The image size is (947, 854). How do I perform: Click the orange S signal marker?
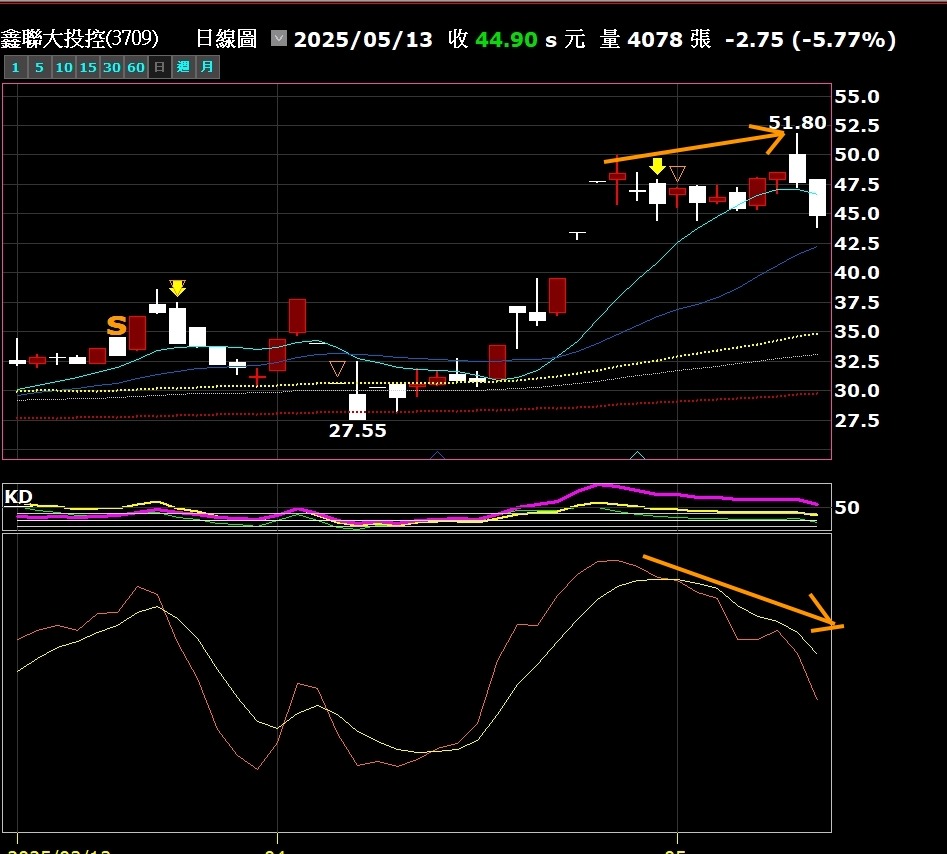point(117,325)
